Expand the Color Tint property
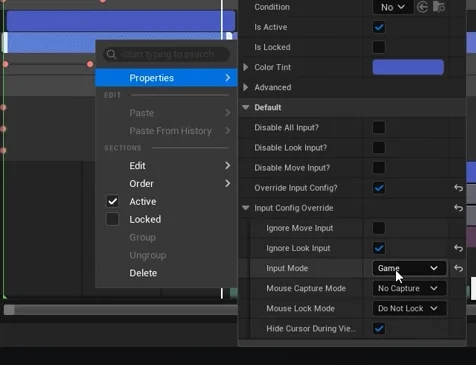Image resolution: width=476 pixels, height=365 pixels. pyautogui.click(x=246, y=67)
